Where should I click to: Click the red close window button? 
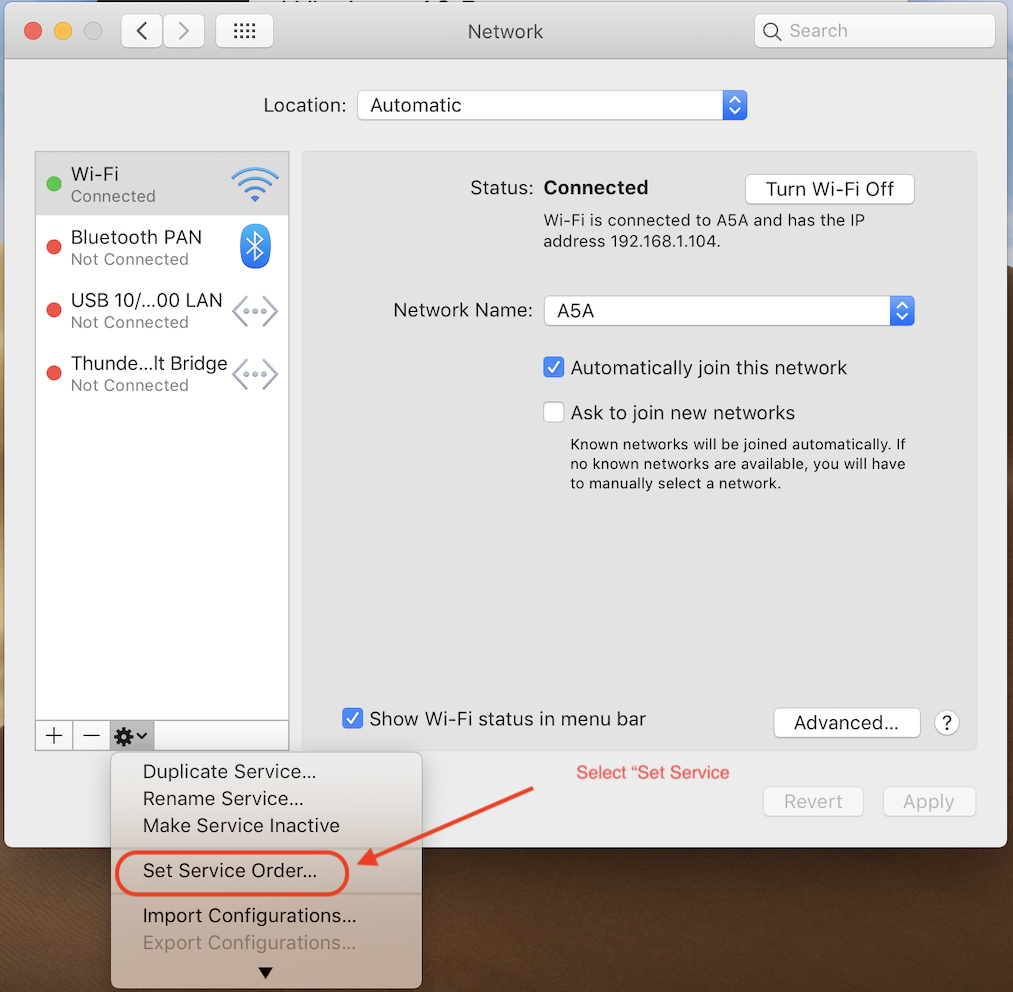pyautogui.click(x=33, y=30)
